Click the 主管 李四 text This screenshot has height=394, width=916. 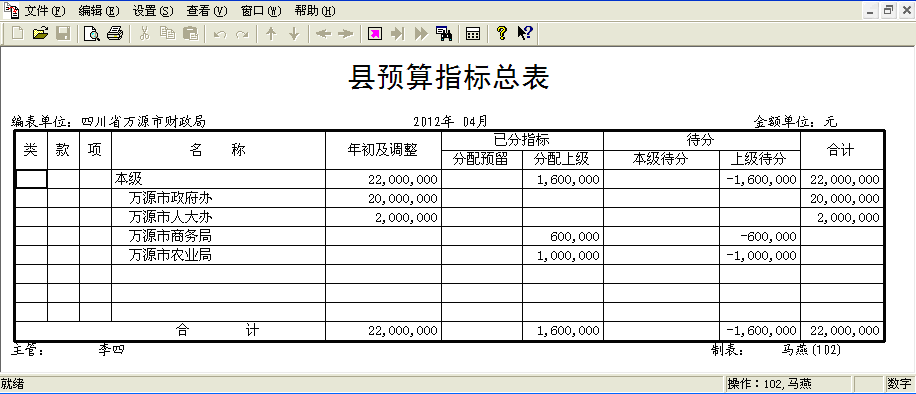[x=68, y=350]
